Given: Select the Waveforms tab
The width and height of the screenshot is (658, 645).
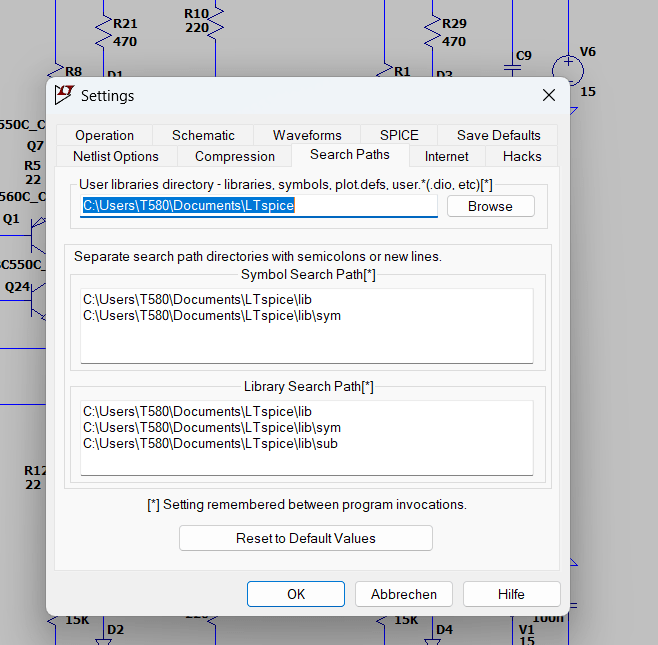Looking at the screenshot, I should 307,135.
